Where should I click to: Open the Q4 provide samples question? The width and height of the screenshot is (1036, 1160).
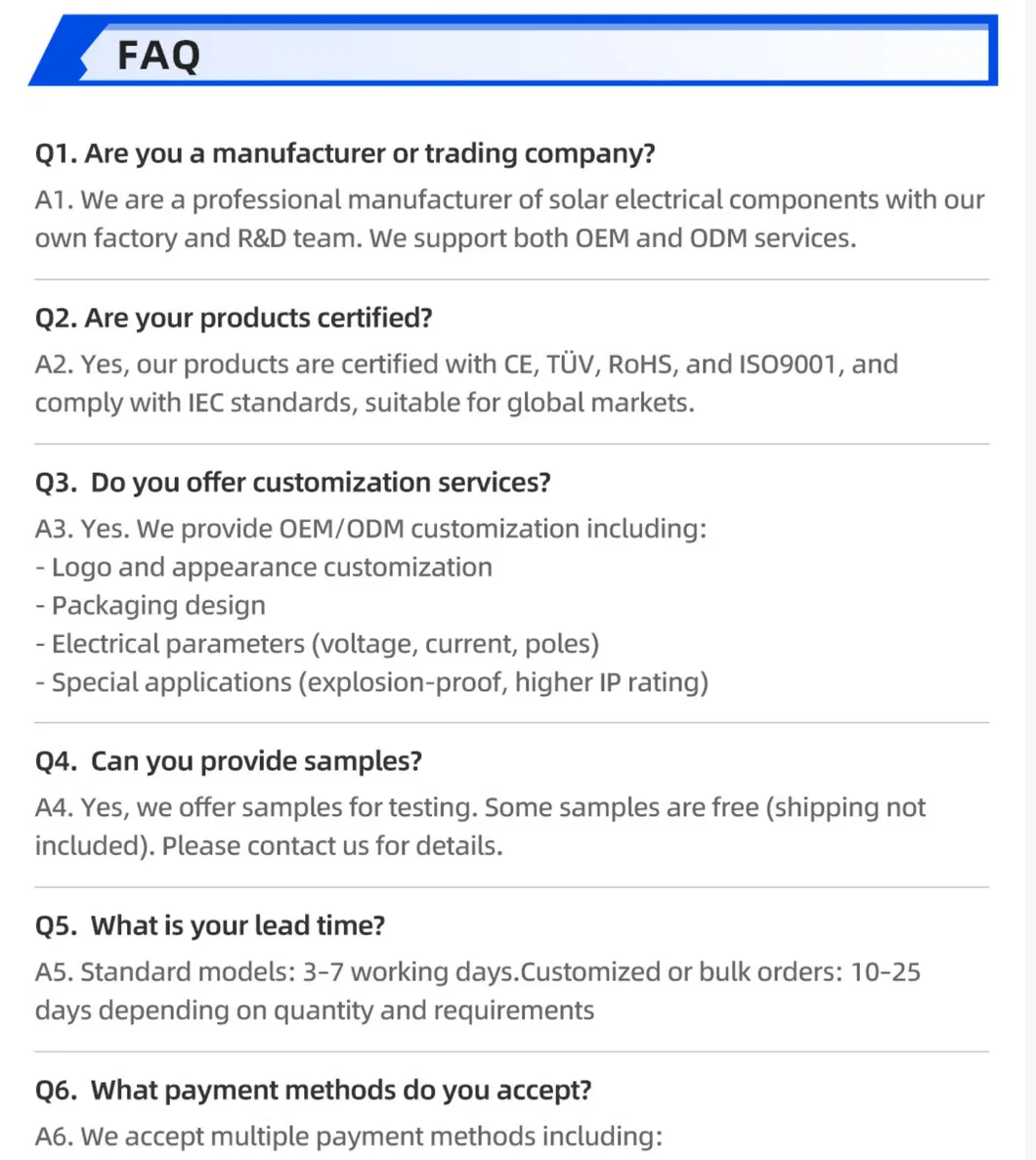[x=229, y=761]
